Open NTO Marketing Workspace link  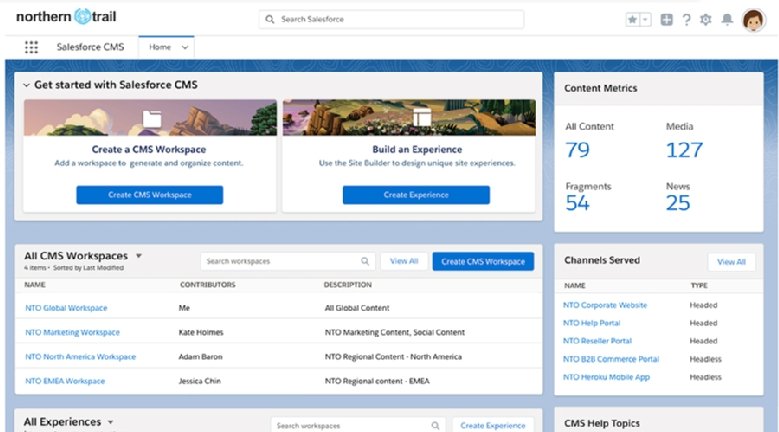click(73, 332)
